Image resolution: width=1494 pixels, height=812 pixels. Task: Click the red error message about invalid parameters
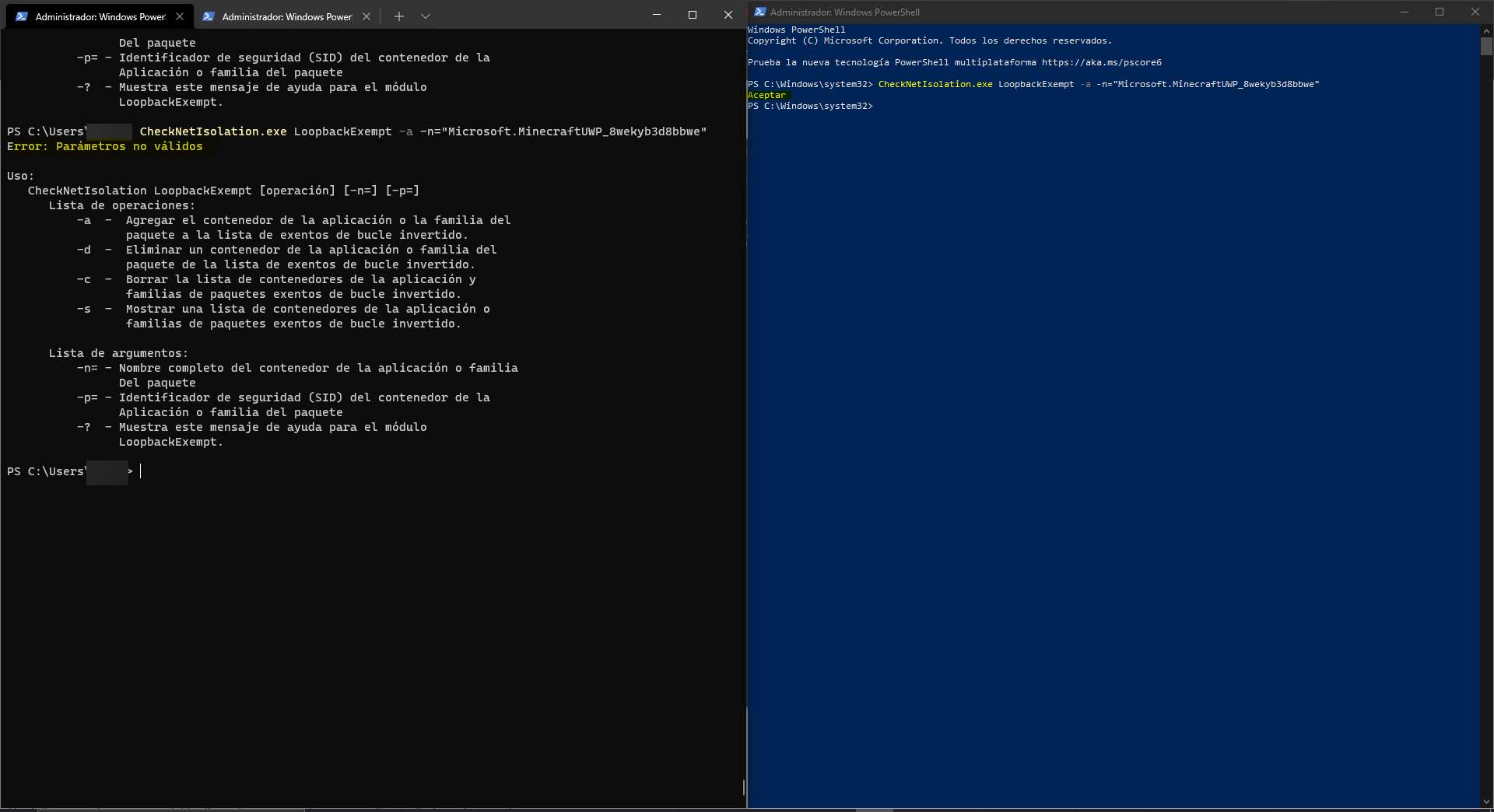click(x=104, y=146)
